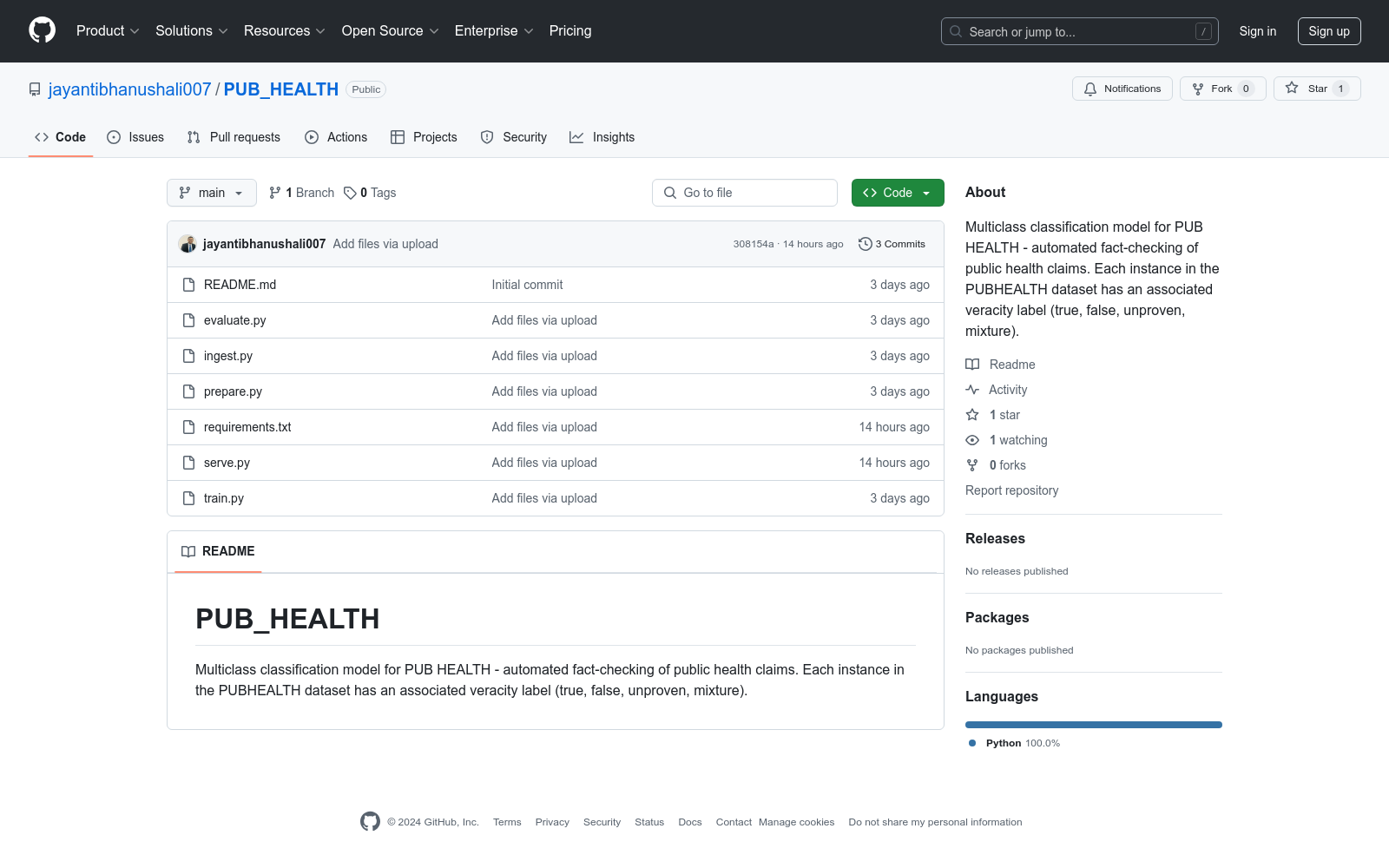Viewport: 1389px width, 868px height.
Task: Click the Fork count badge 0
Action: click(x=1246, y=89)
